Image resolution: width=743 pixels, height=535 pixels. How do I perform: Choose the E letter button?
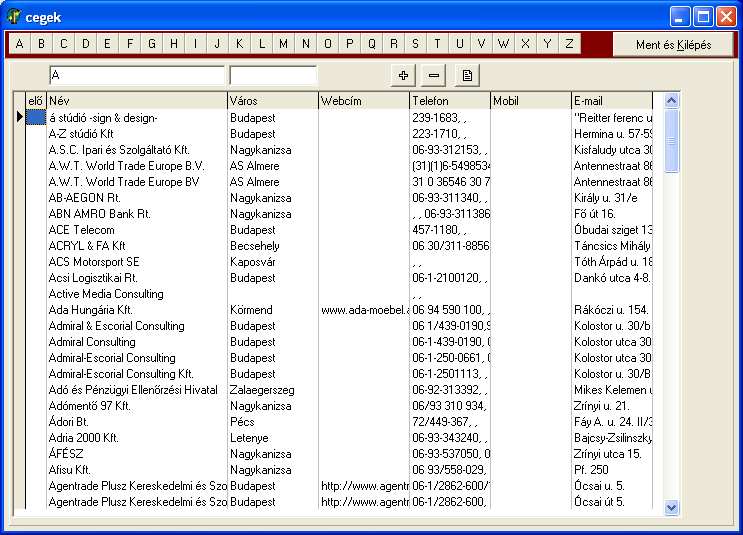[x=108, y=44]
